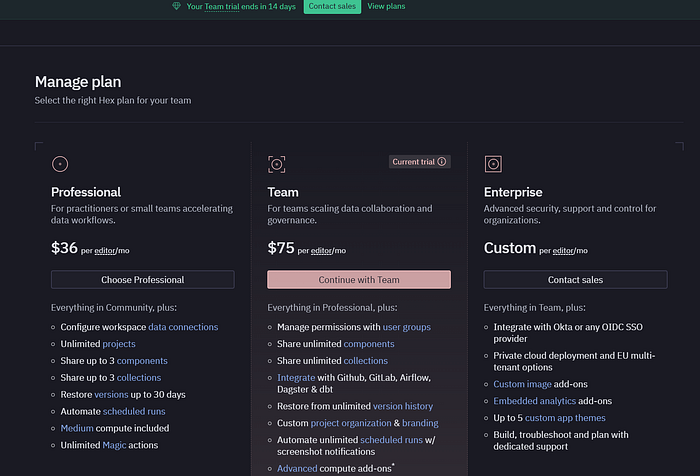This screenshot has width=700, height=476.
Task: Click the Professional plan circle icon
Action: [x=60, y=164]
